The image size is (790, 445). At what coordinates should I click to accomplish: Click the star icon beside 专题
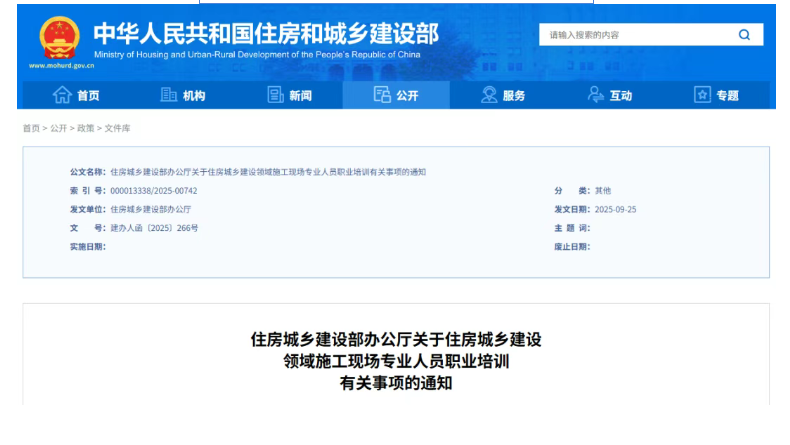point(702,95)
